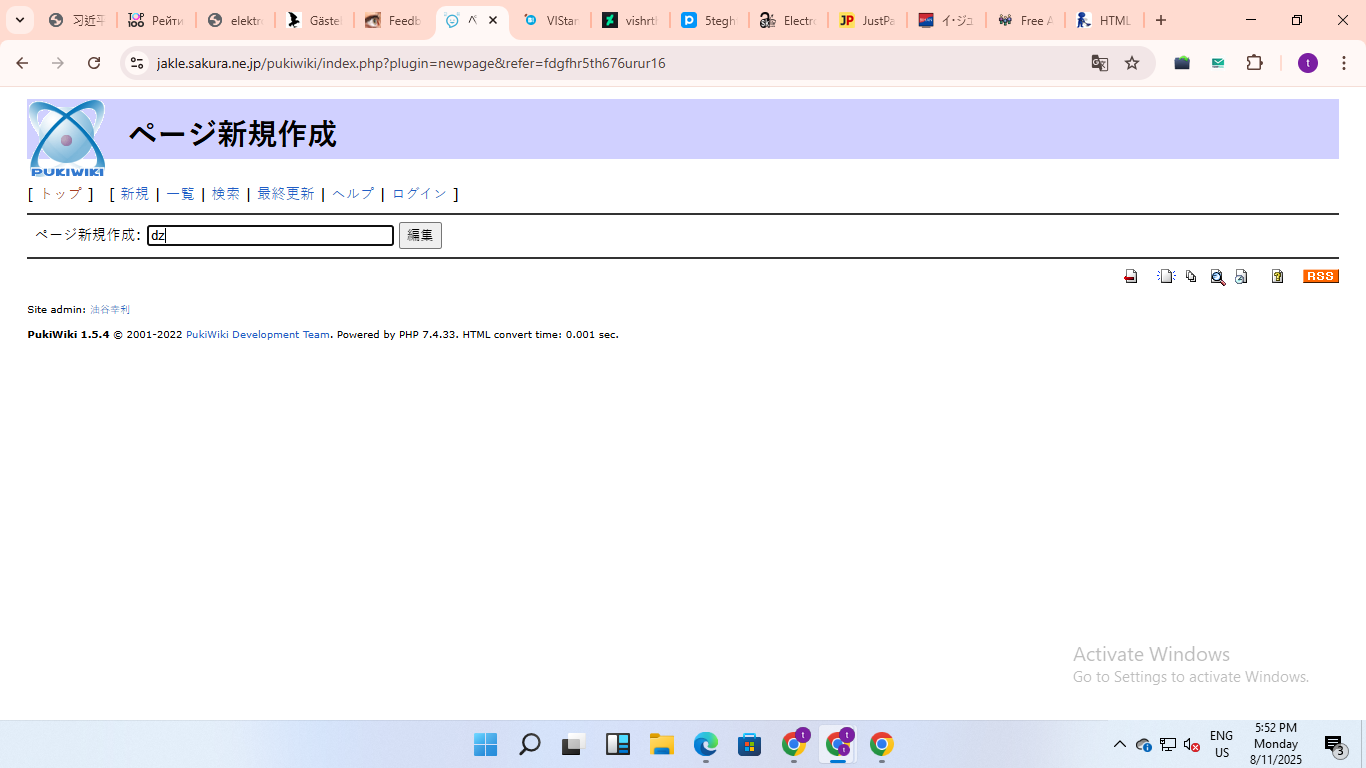Screen dimensions: 1366x768
Task: Click the Help question-mark page icon
Action: click(1277, 277)
